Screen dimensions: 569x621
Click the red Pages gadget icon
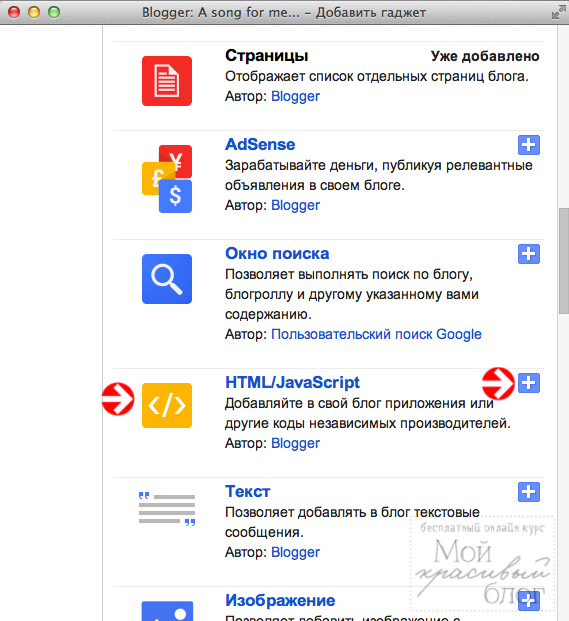[x=167, y=81]
